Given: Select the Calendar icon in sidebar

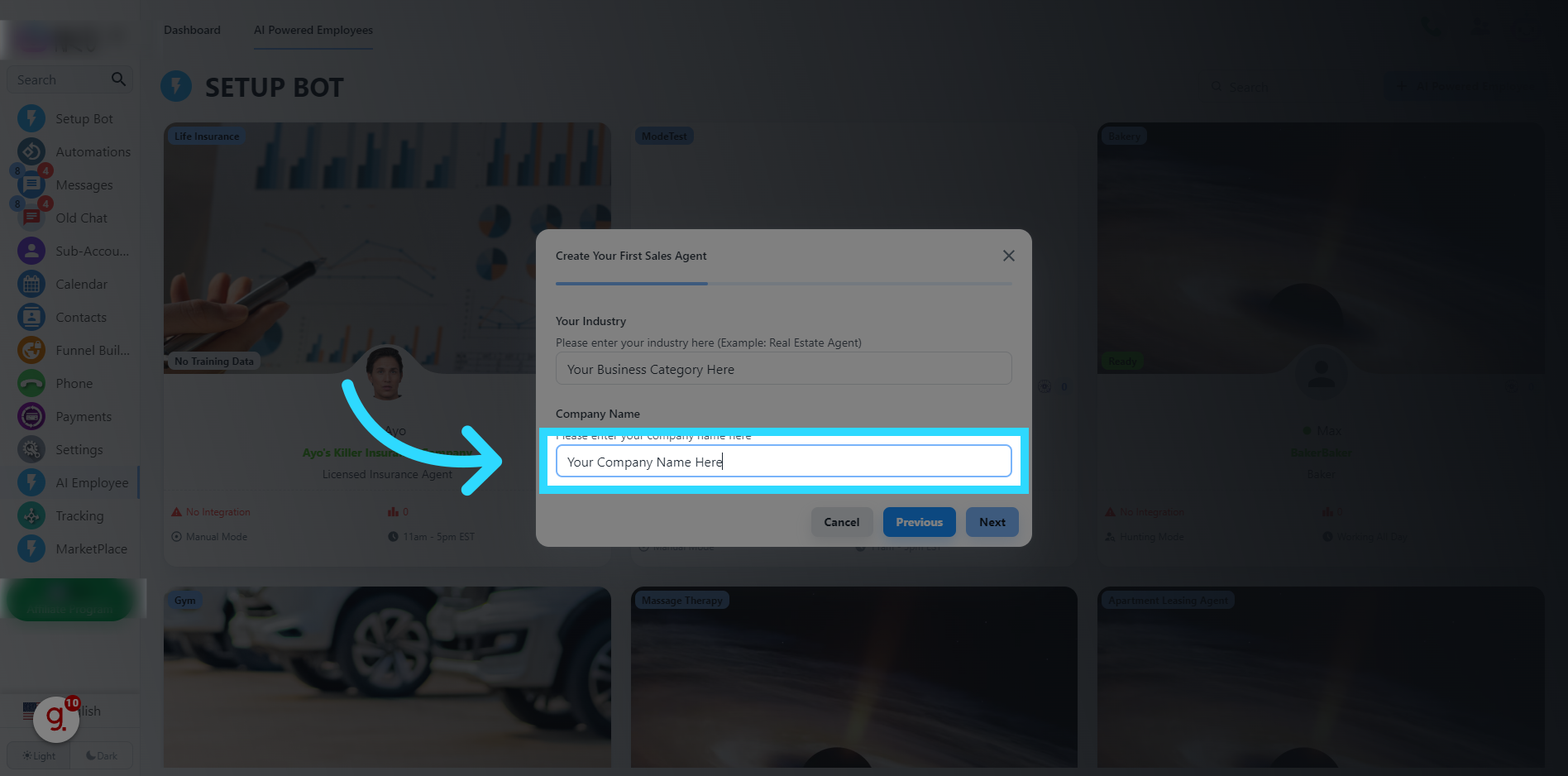Looking at the screenshot, I should pyautogui.click(x=31, y=284).
